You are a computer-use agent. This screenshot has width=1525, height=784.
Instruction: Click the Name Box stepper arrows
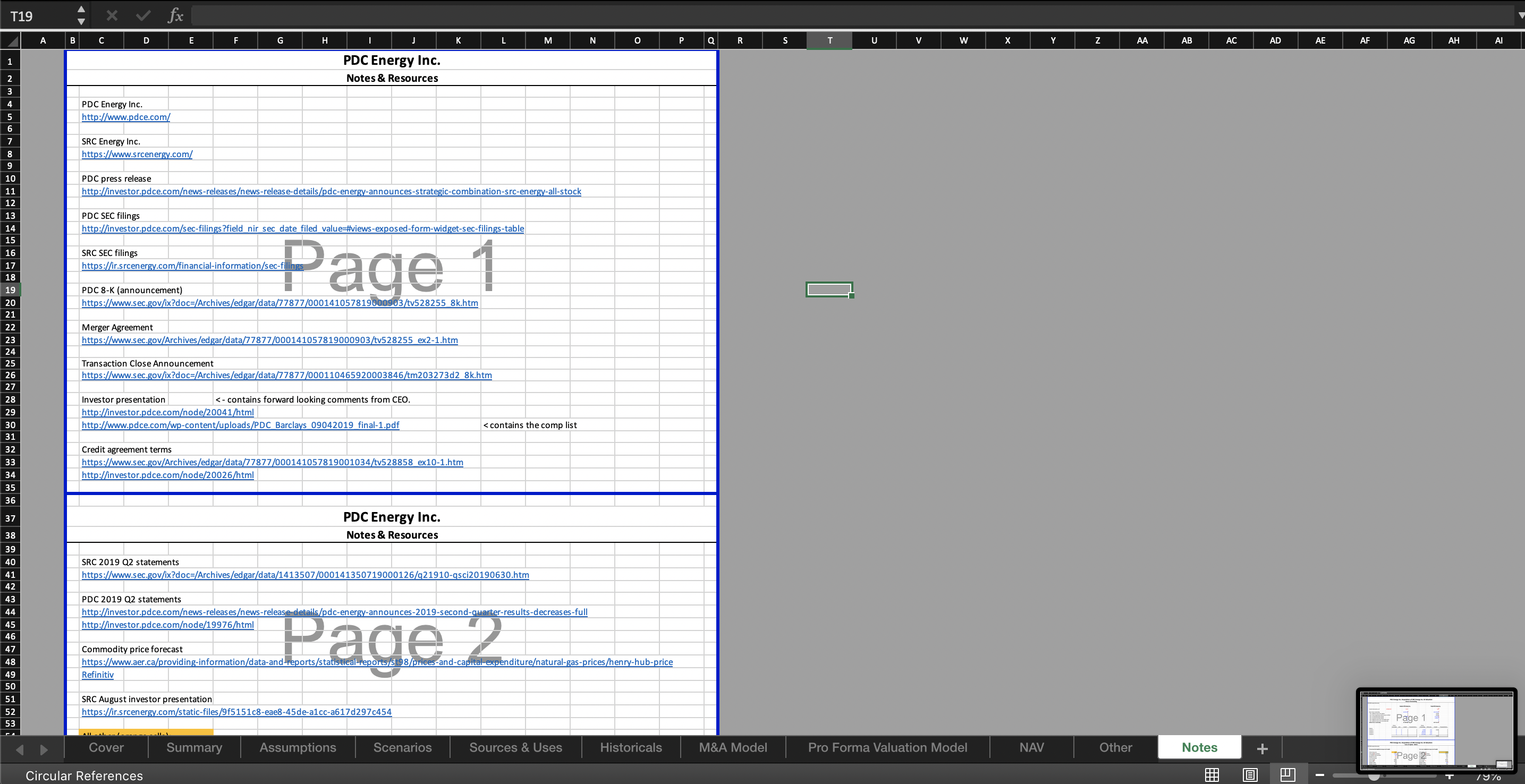(81, 15)
